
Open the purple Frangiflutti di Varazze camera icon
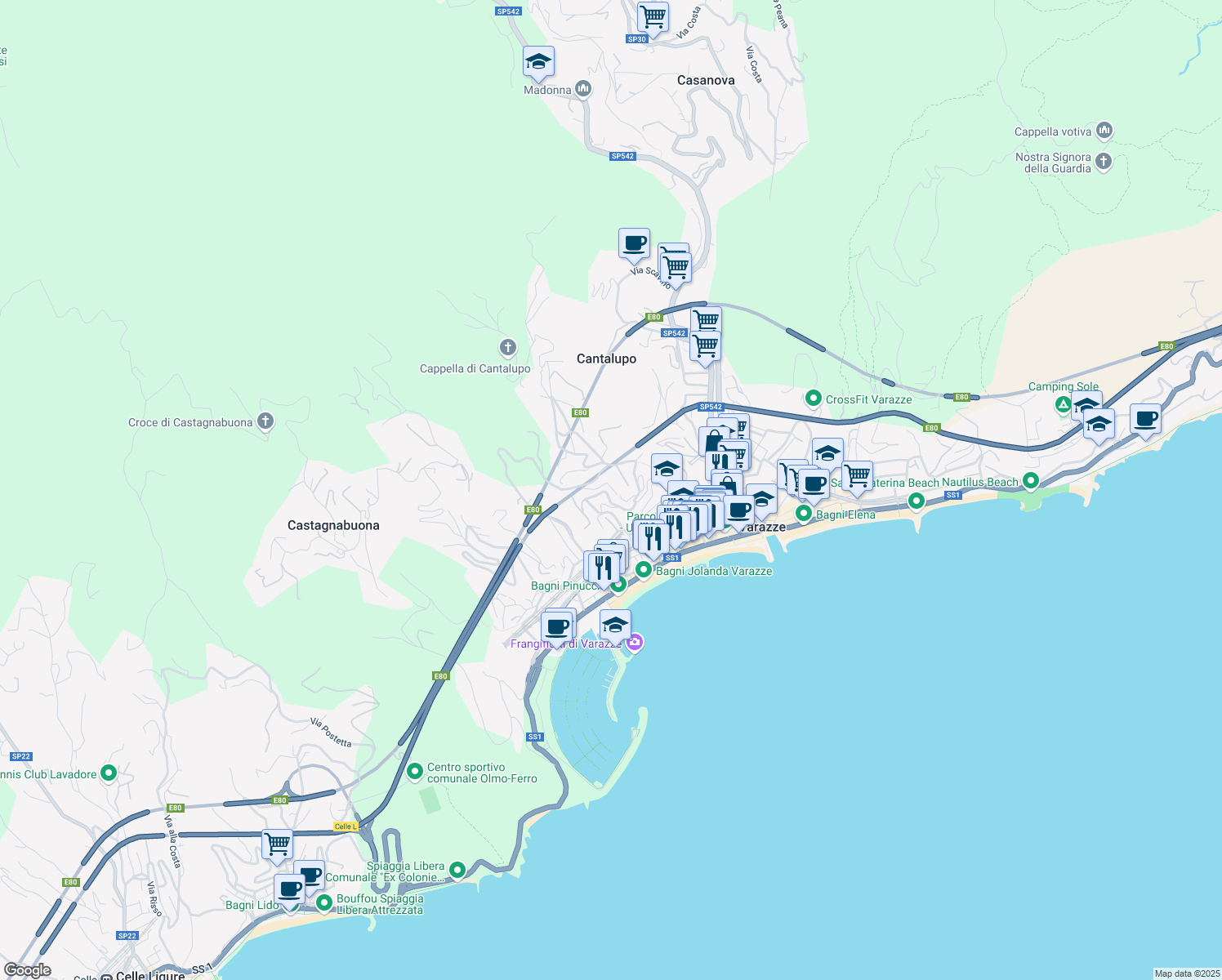coord(635,643)
